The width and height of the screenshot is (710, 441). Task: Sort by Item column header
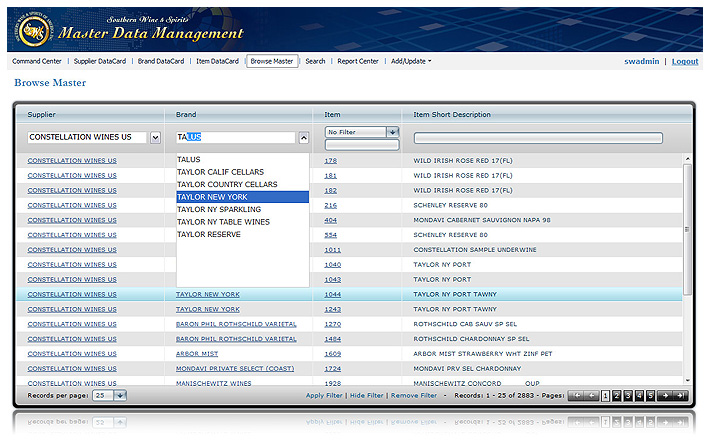[x=332, y=115]
